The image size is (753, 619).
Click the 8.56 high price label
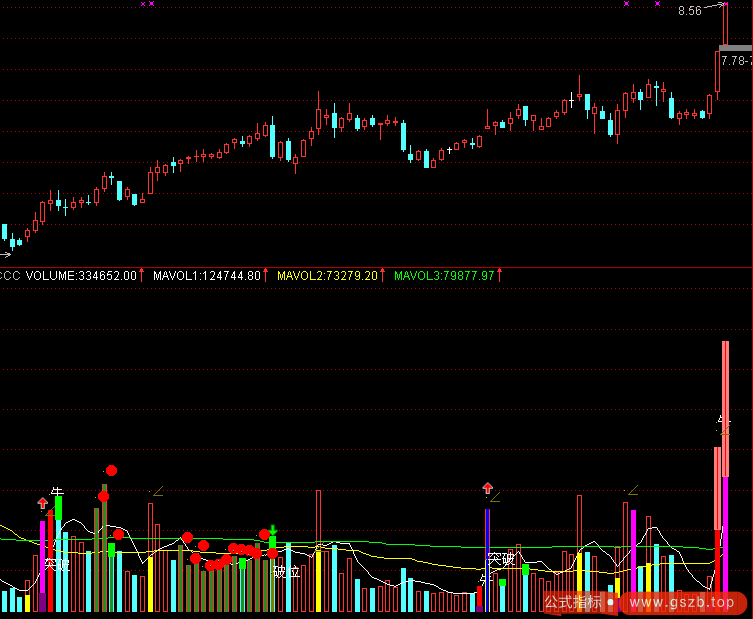point(689,11)
